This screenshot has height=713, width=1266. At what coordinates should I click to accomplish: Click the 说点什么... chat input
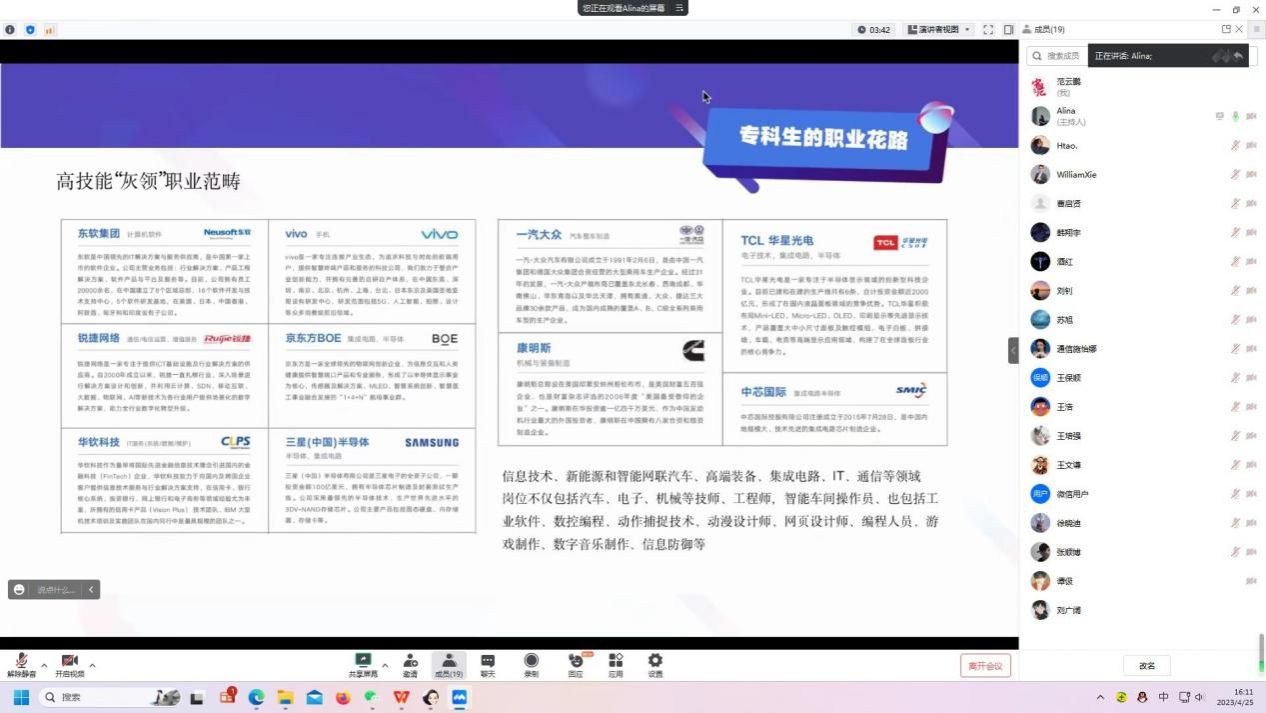click(56, 590)
